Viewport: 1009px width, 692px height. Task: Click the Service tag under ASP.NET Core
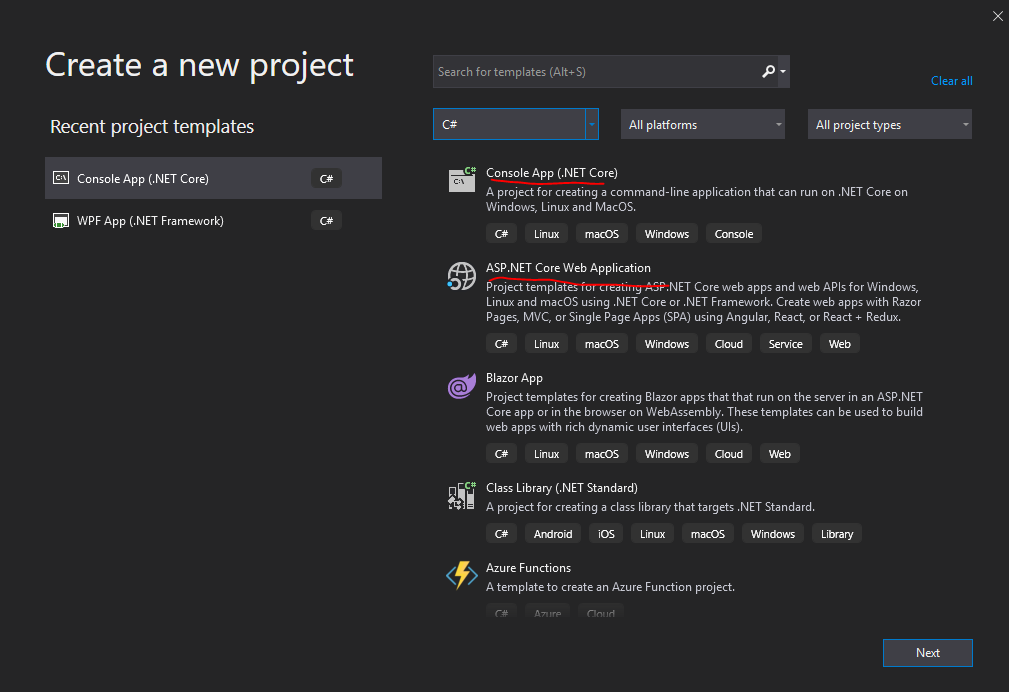[786, 344]
